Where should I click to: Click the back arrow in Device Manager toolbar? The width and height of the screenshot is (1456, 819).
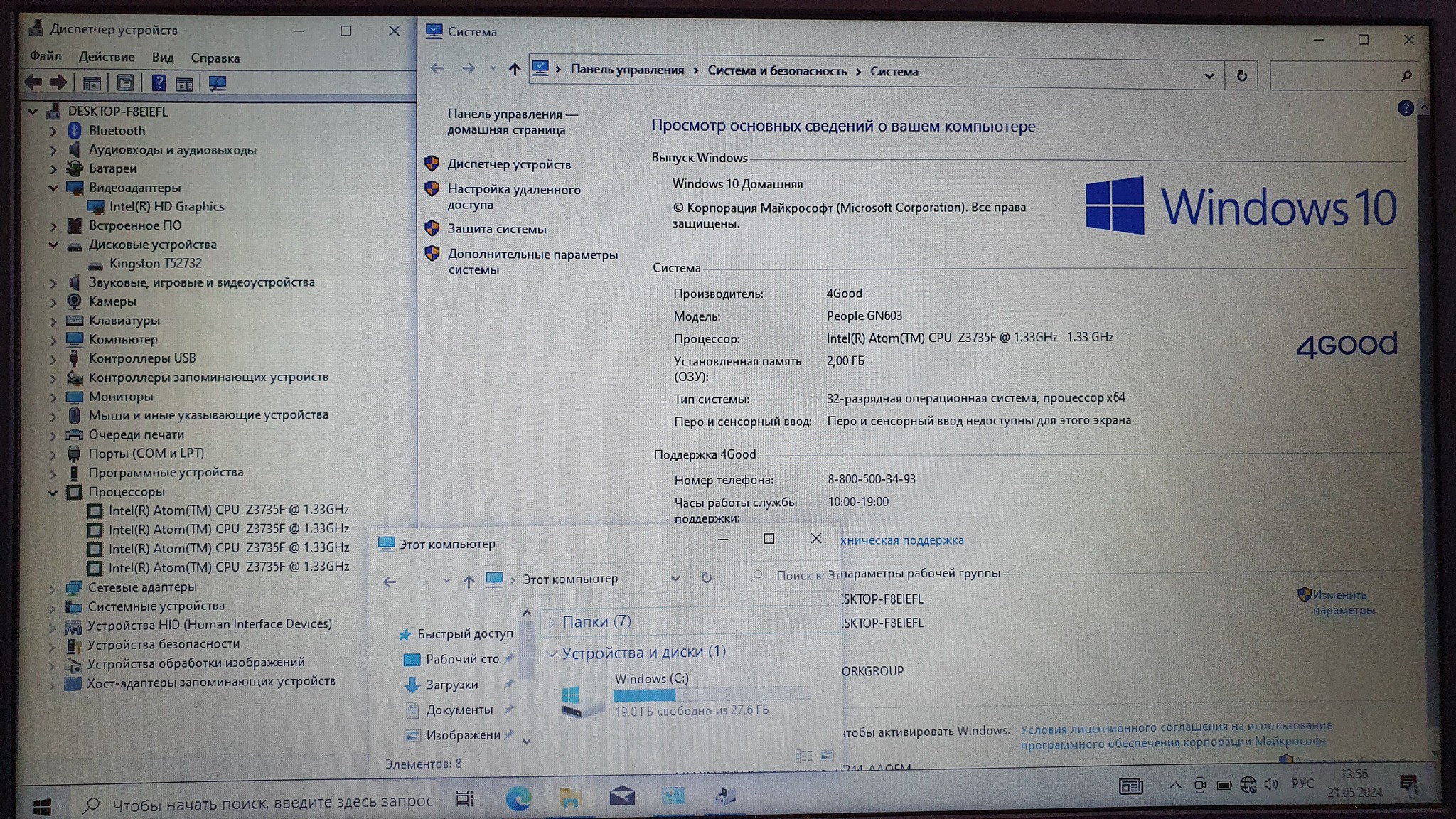pos(33,82)
